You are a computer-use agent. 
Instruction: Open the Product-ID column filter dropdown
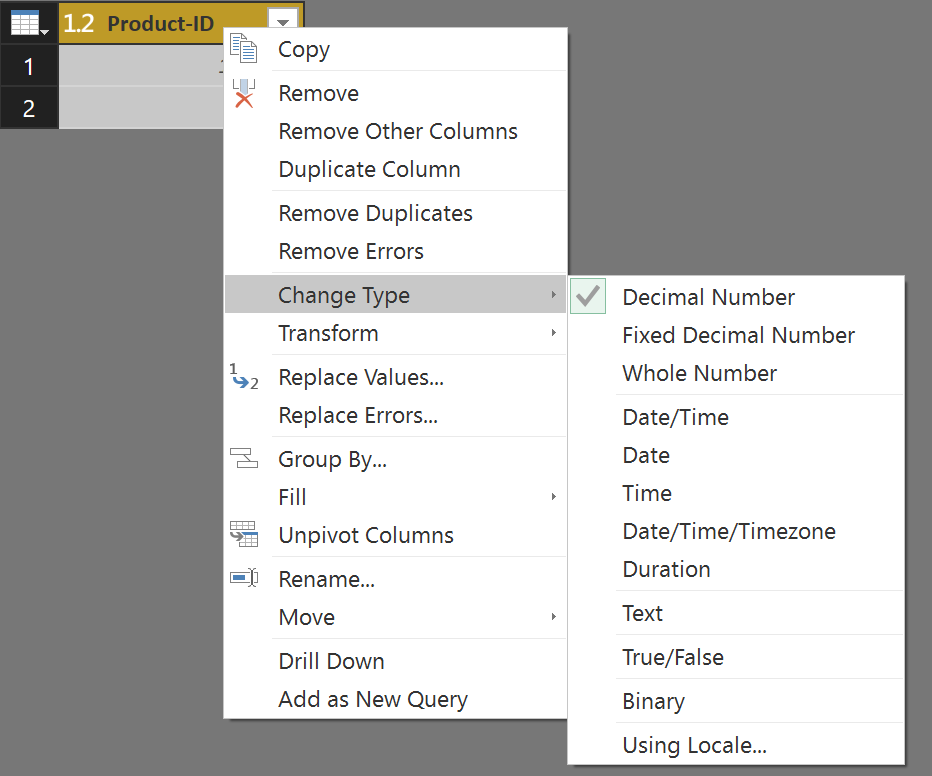[283, 21]
